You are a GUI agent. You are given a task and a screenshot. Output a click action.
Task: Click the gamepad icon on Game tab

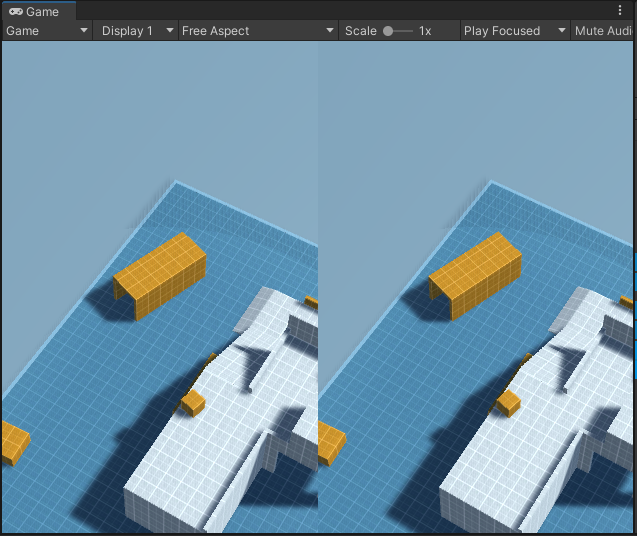tap(16, 12)
